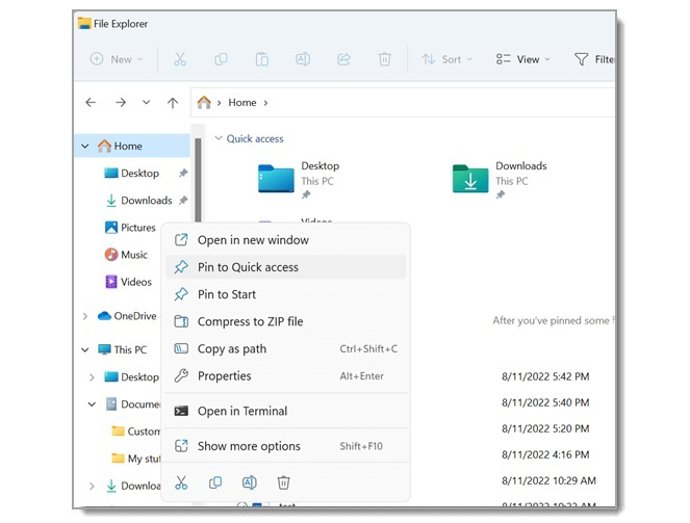This screenshot has width=690, height=523.
Task: Click the Share icon in the top toolbar
Action: 344,59
